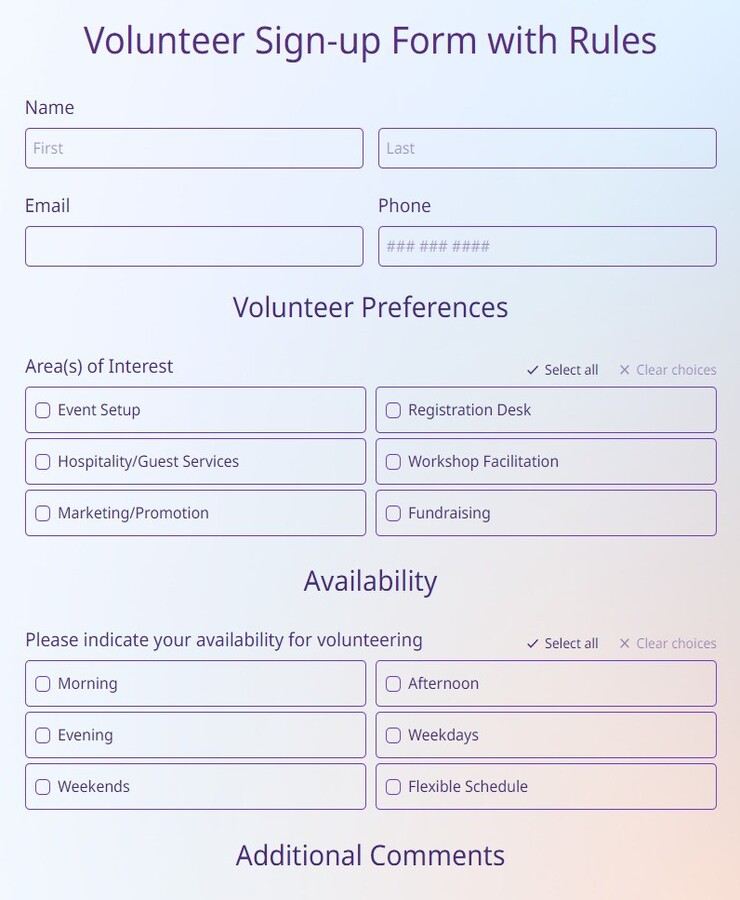Check the Event Setup checkbox
This screenshot has width=740, height=900.
(x=42, y=410)
